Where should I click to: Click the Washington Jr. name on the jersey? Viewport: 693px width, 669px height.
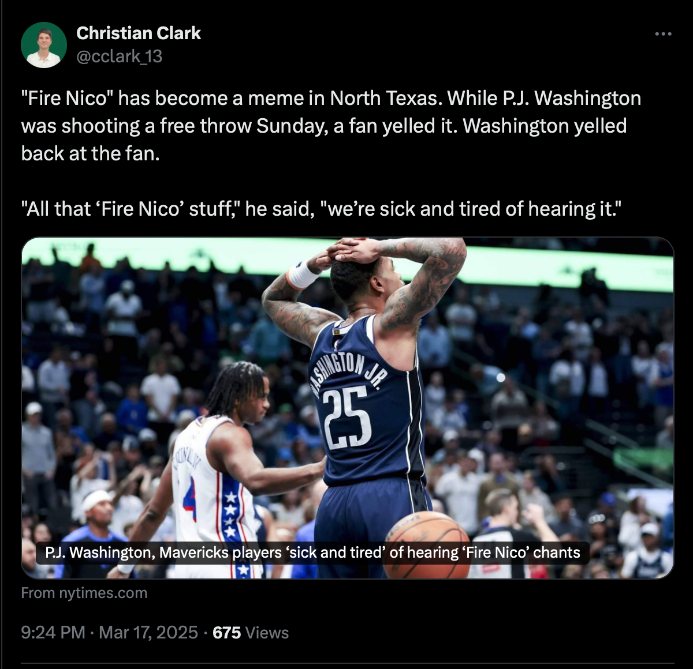349,371
